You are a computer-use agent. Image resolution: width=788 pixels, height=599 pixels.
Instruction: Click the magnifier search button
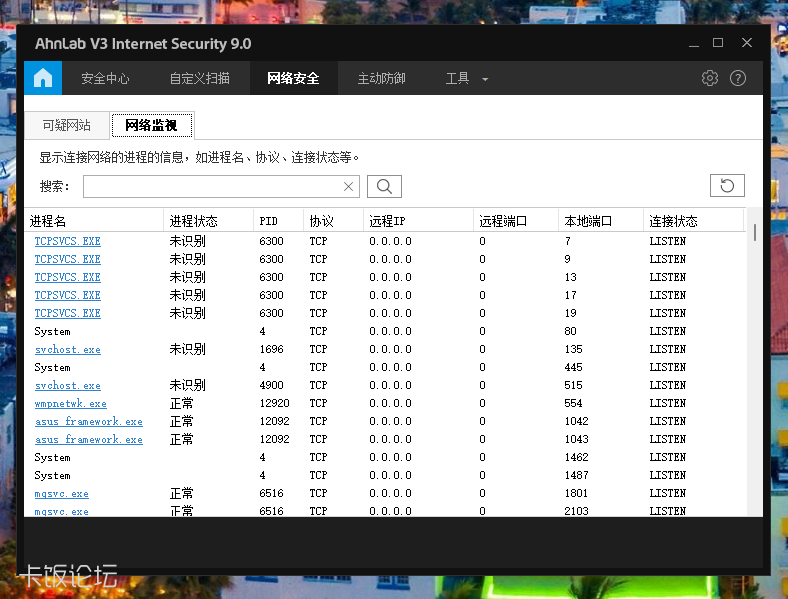(384, 186)
